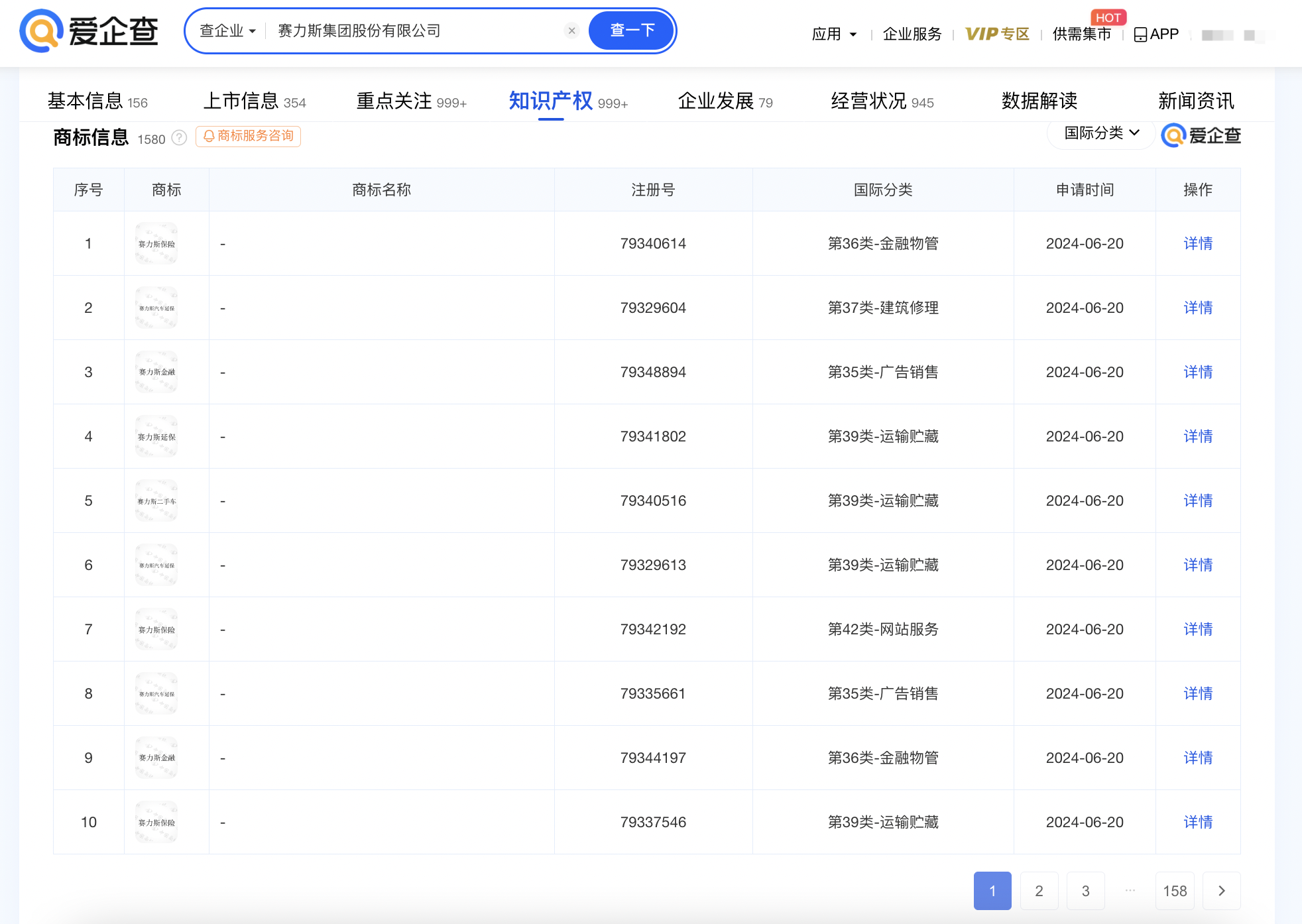Open trademark thumbnail in row 6
The height and width of the screenshot is (924, 1302).
pyautogui.click(x=156, y=565)
